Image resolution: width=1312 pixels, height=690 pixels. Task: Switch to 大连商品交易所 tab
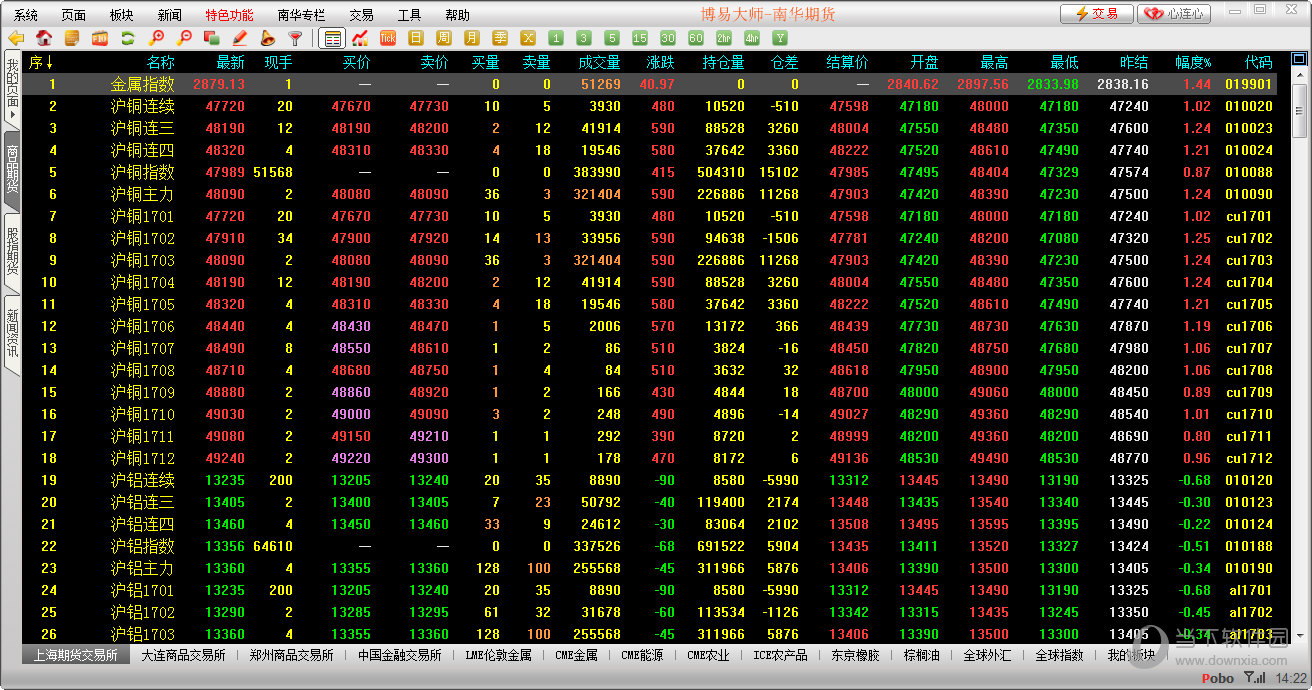183,655
